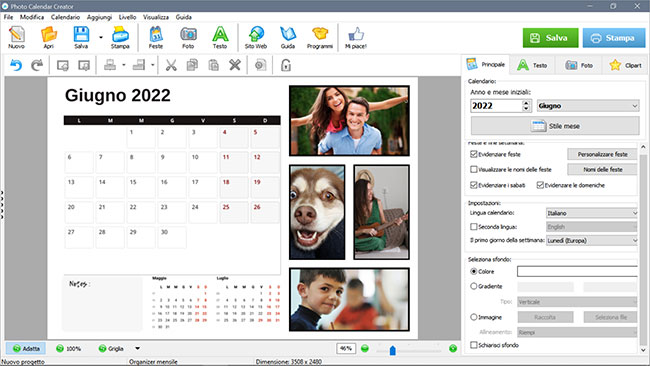Enable Visualizzare le nomi delle feste

(474, 170)
